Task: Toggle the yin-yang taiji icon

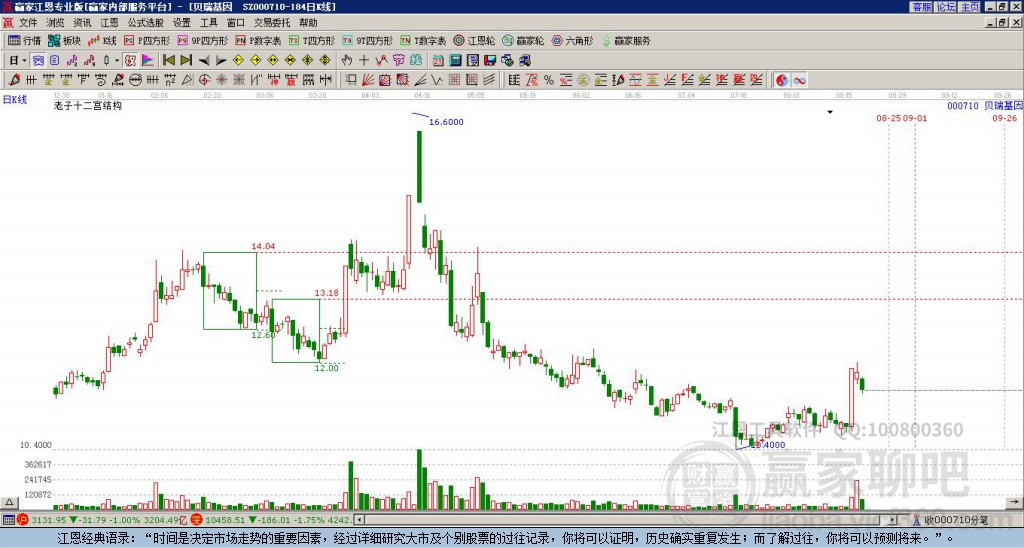Action: click(782, 80)
